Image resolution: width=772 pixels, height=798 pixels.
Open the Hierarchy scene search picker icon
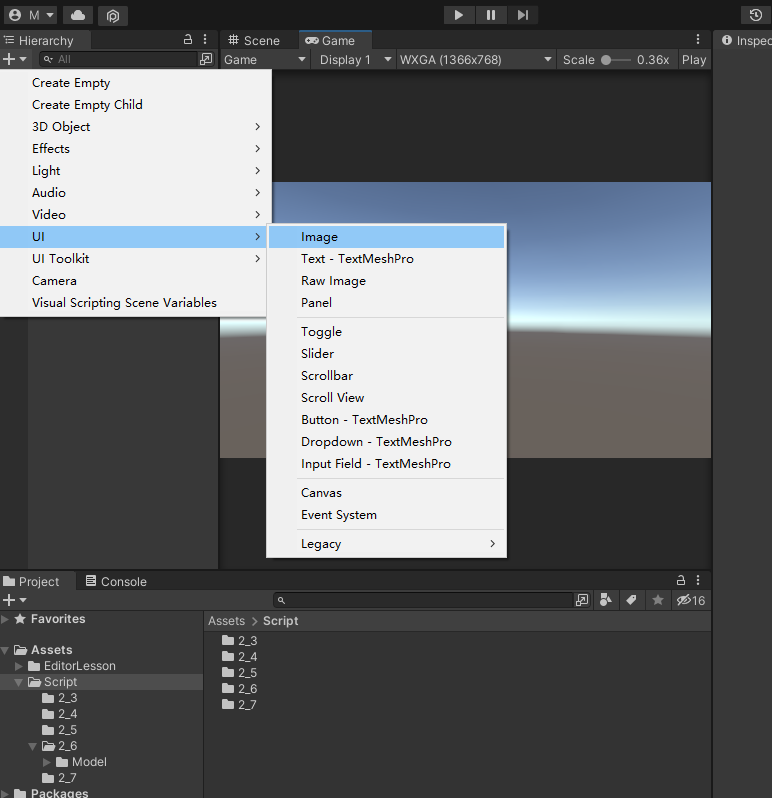(x=206, y=60)
